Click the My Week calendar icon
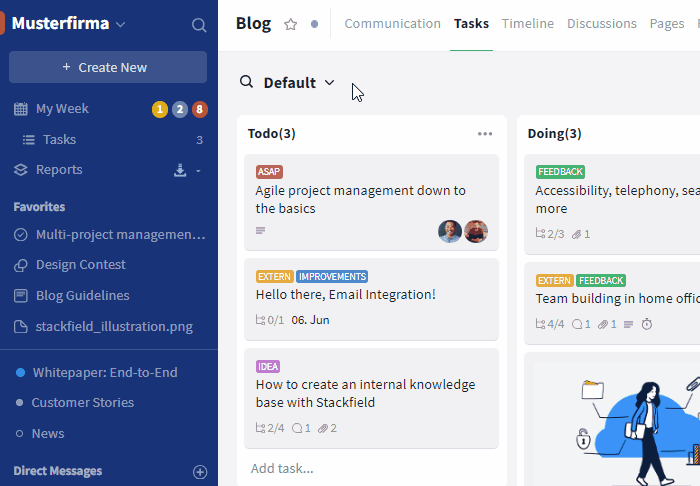Screen dimensions: 700x486 pyautogui.click(x=21, y=109)
